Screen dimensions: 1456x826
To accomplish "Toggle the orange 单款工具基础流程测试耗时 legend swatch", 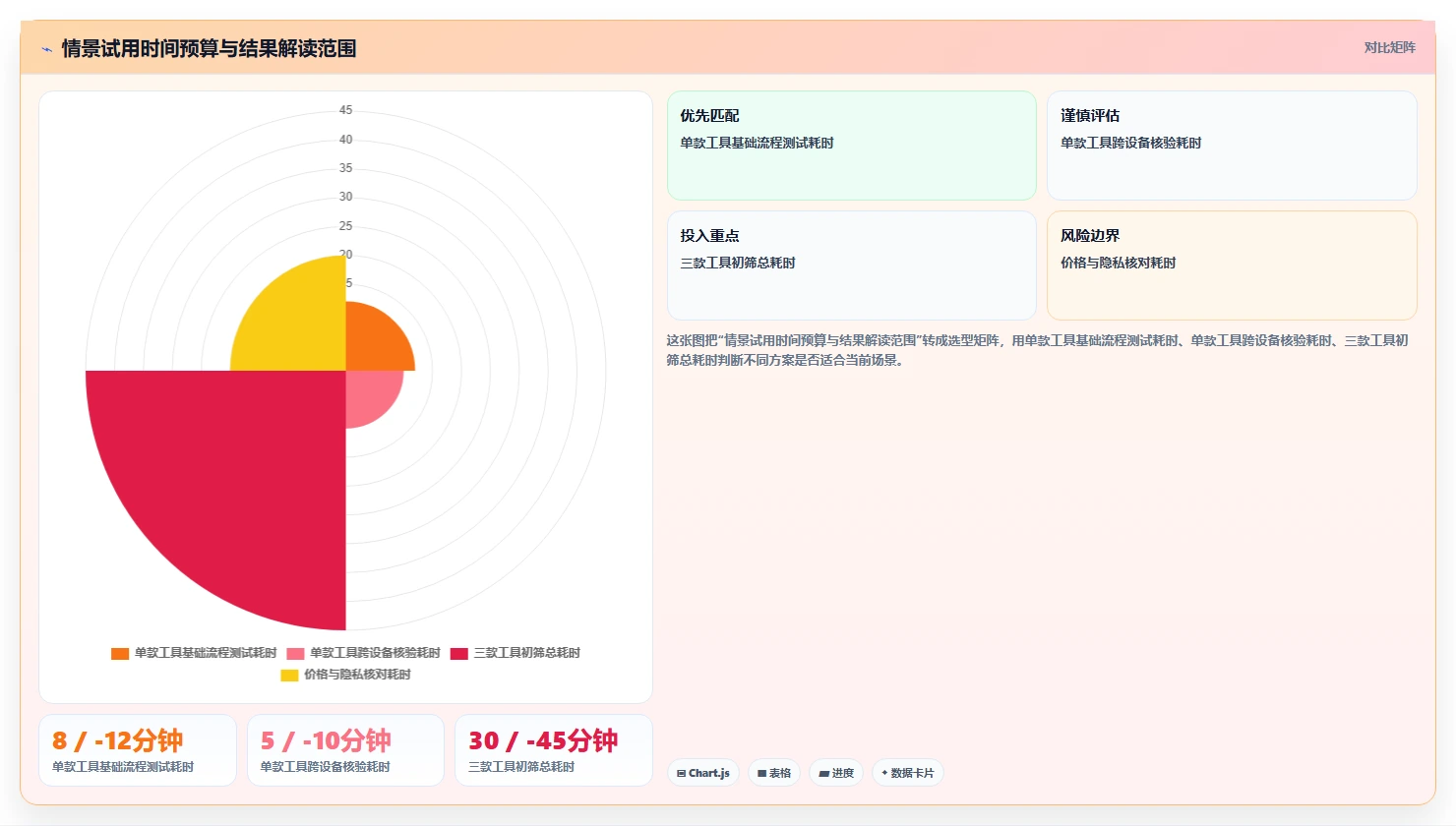I will pos(120,654).
